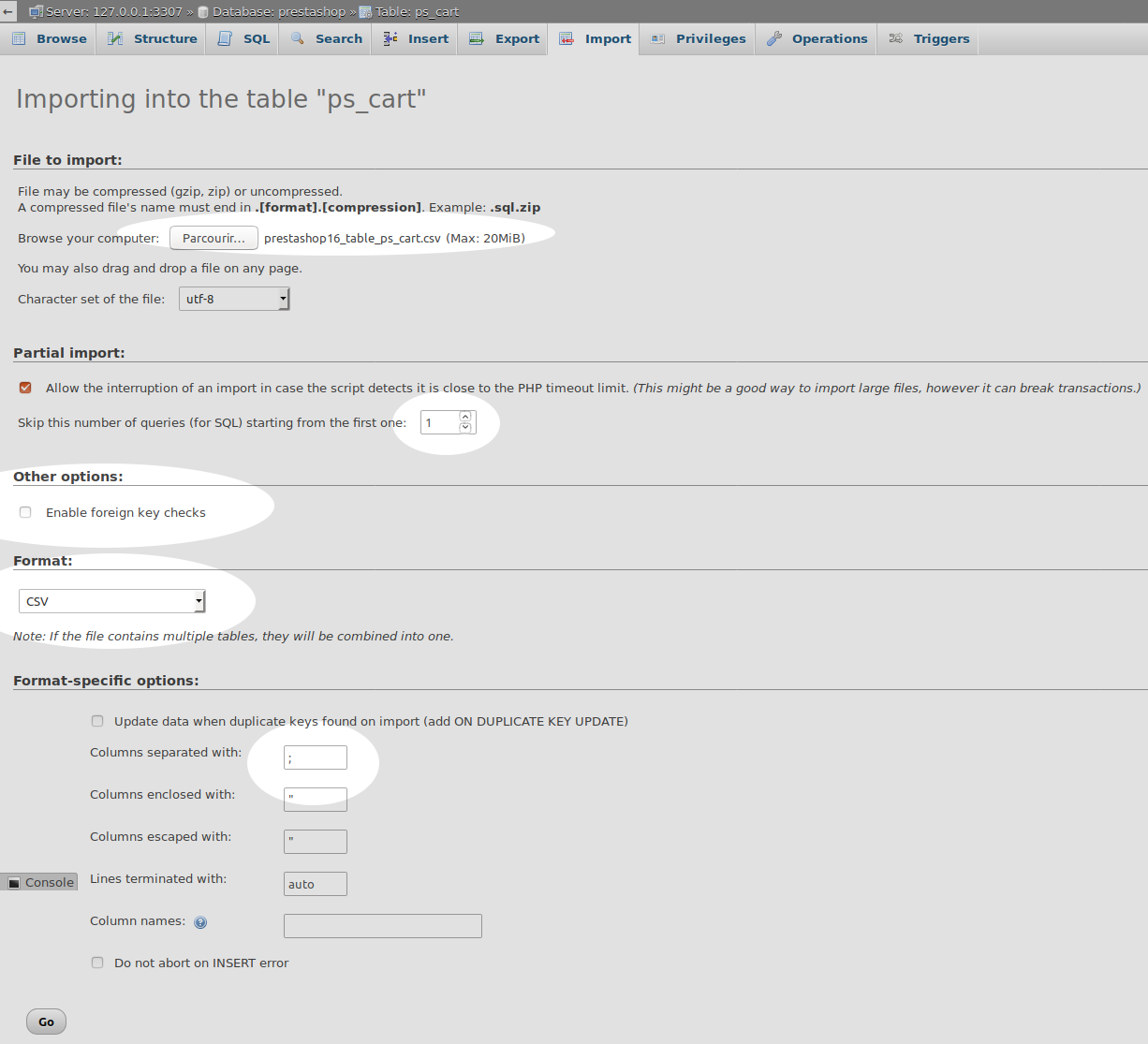Screen dimensions: 1148x1044
Task: Increase the skip queries number
Action: 465,417
